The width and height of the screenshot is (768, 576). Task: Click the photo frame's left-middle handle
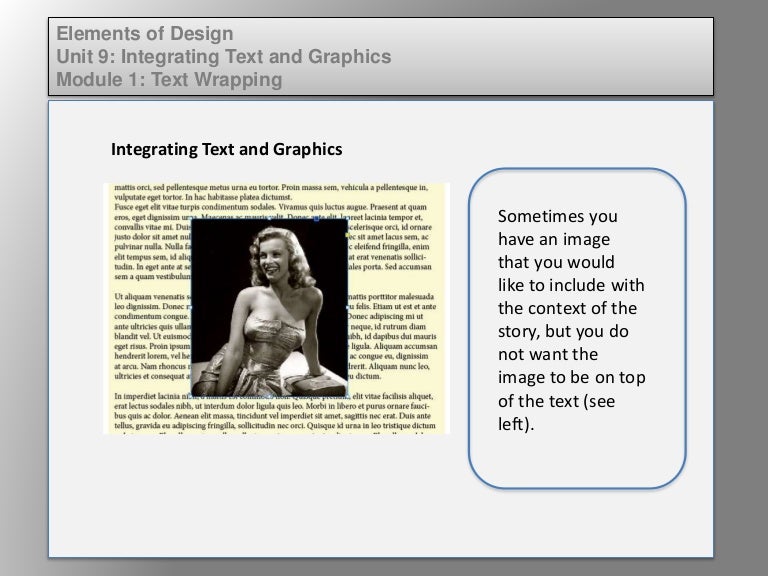tap(191, 306)
